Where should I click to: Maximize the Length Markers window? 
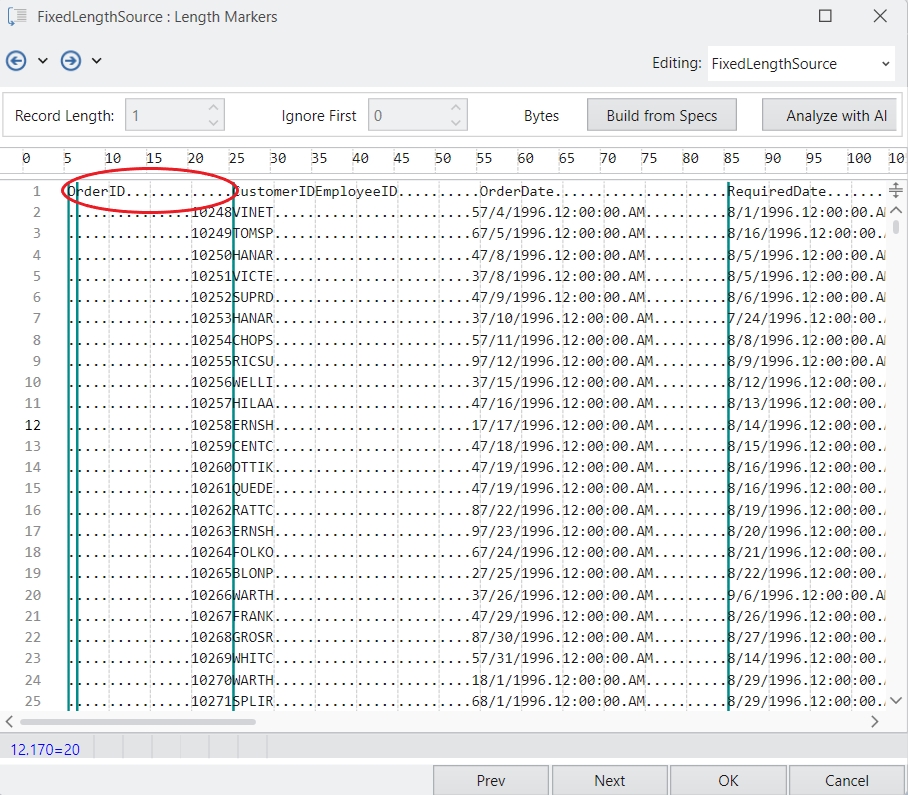coord(825,16)
